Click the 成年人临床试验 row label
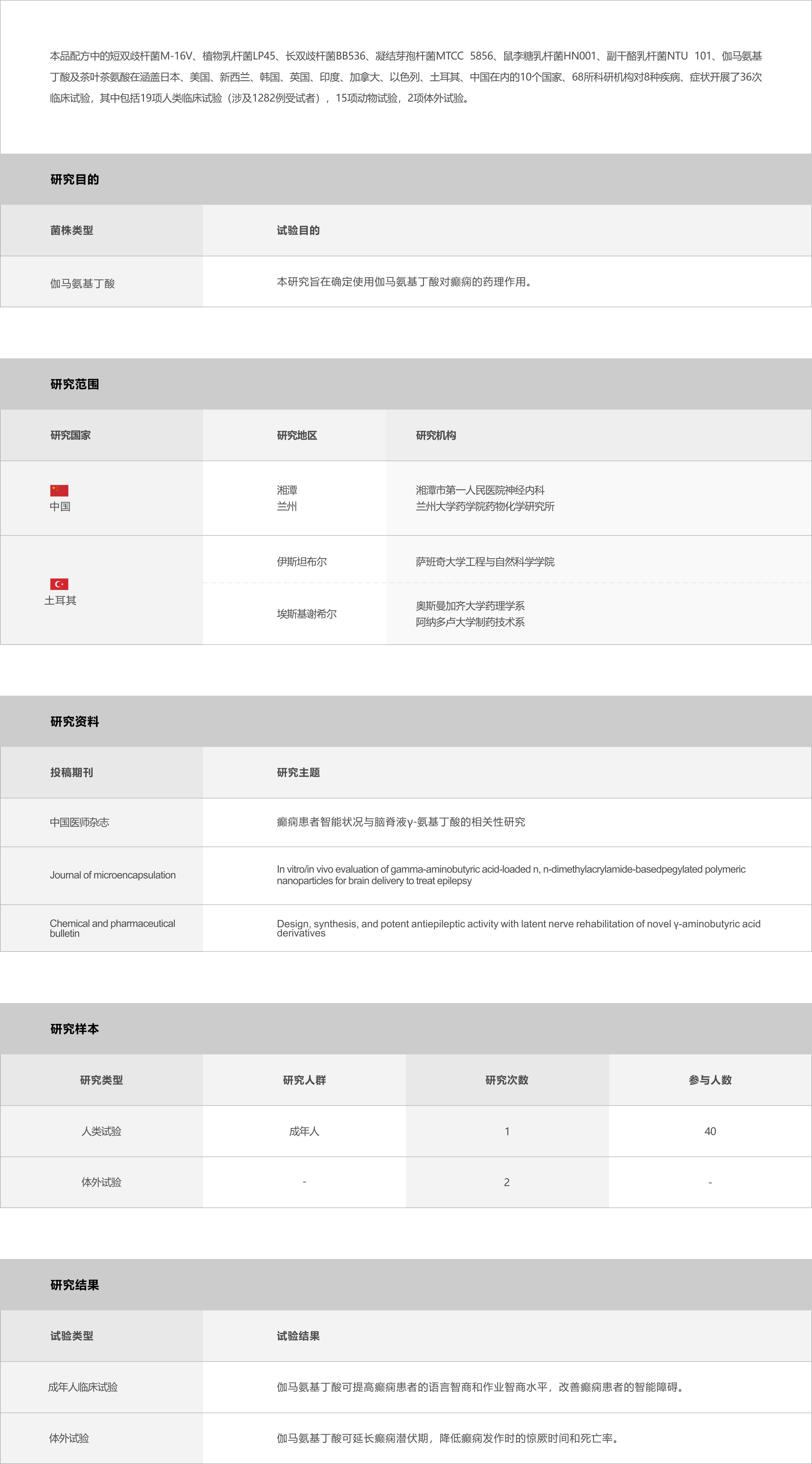The width and height of the screenshot is (812, 1464). 83,1387
